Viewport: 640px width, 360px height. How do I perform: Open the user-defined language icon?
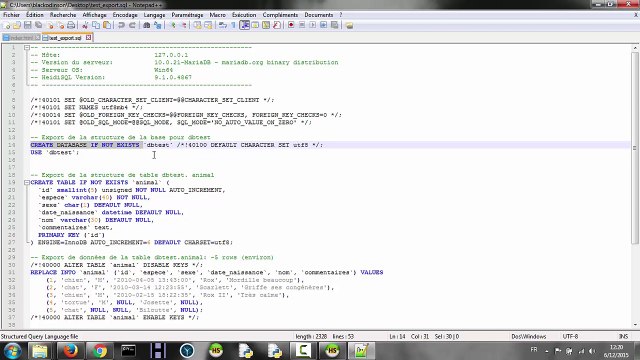pos(255,25)
